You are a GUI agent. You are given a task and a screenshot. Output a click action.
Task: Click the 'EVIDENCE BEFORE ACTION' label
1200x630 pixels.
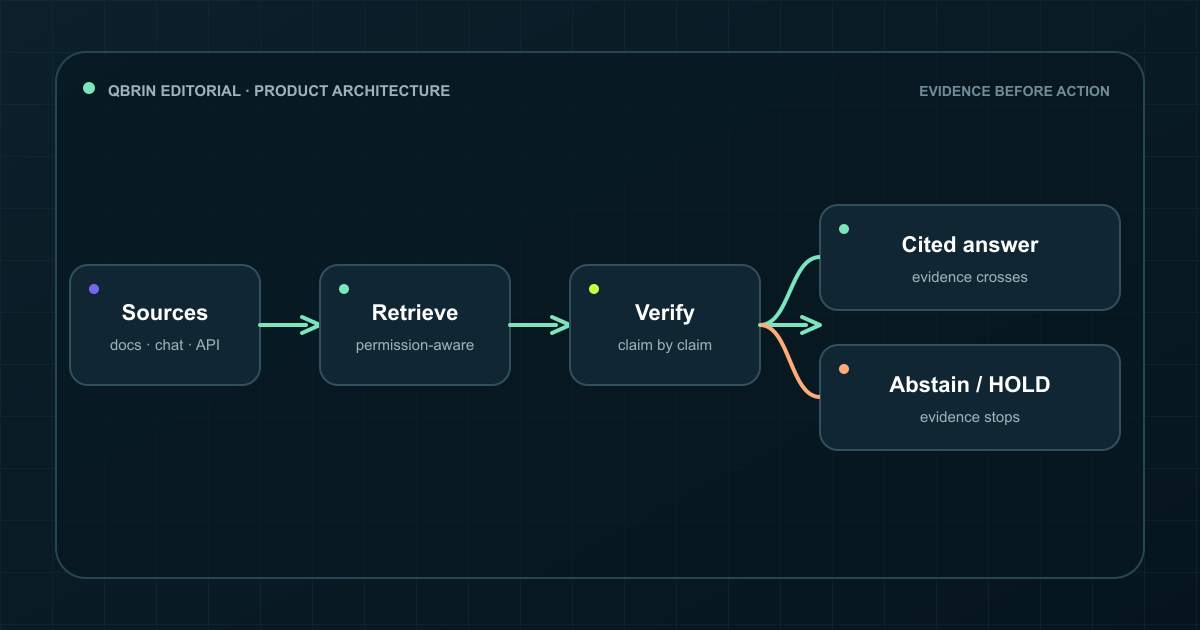coord(1014,91)
